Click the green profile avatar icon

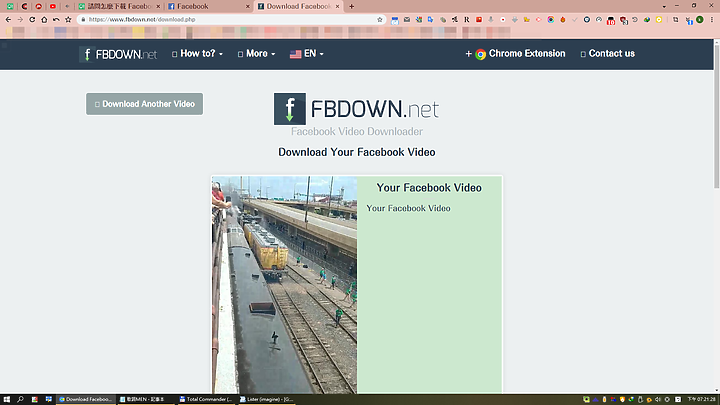click(700, 19)
